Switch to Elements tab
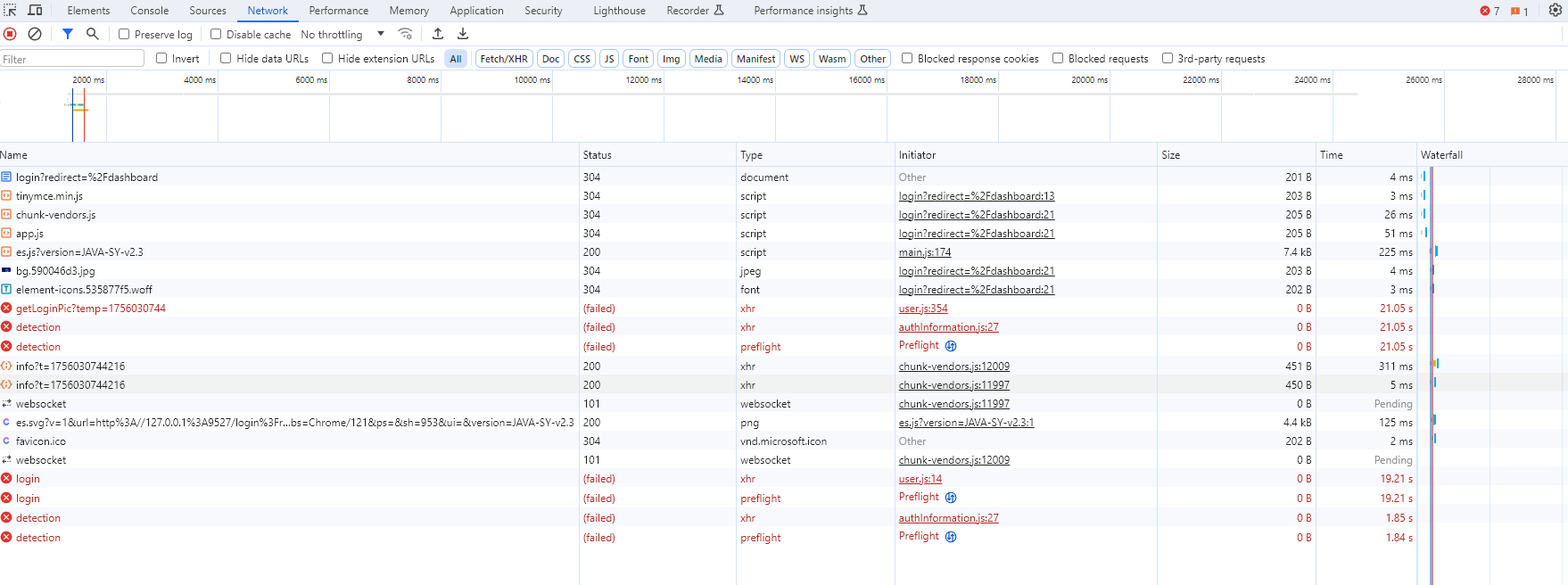This screenshot has width=1568, height=585. [88, 11]
